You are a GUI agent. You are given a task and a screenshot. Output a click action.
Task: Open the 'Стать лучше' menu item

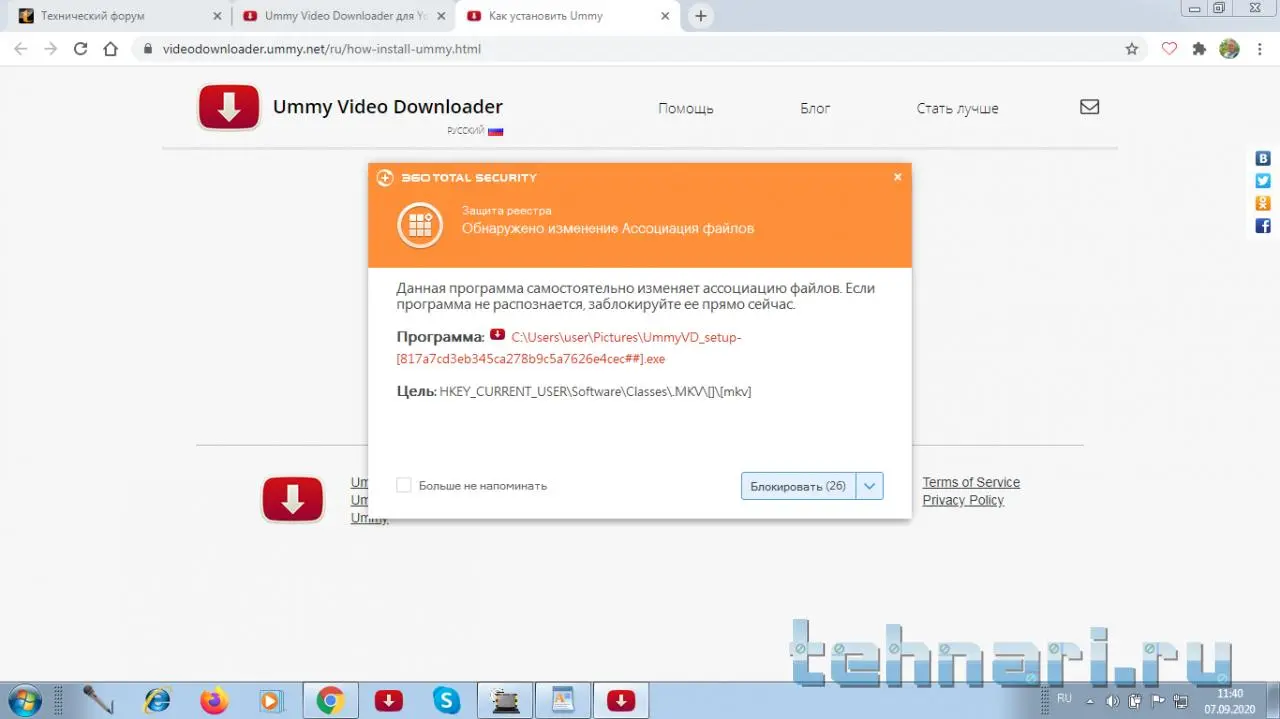tap(957, 108)
